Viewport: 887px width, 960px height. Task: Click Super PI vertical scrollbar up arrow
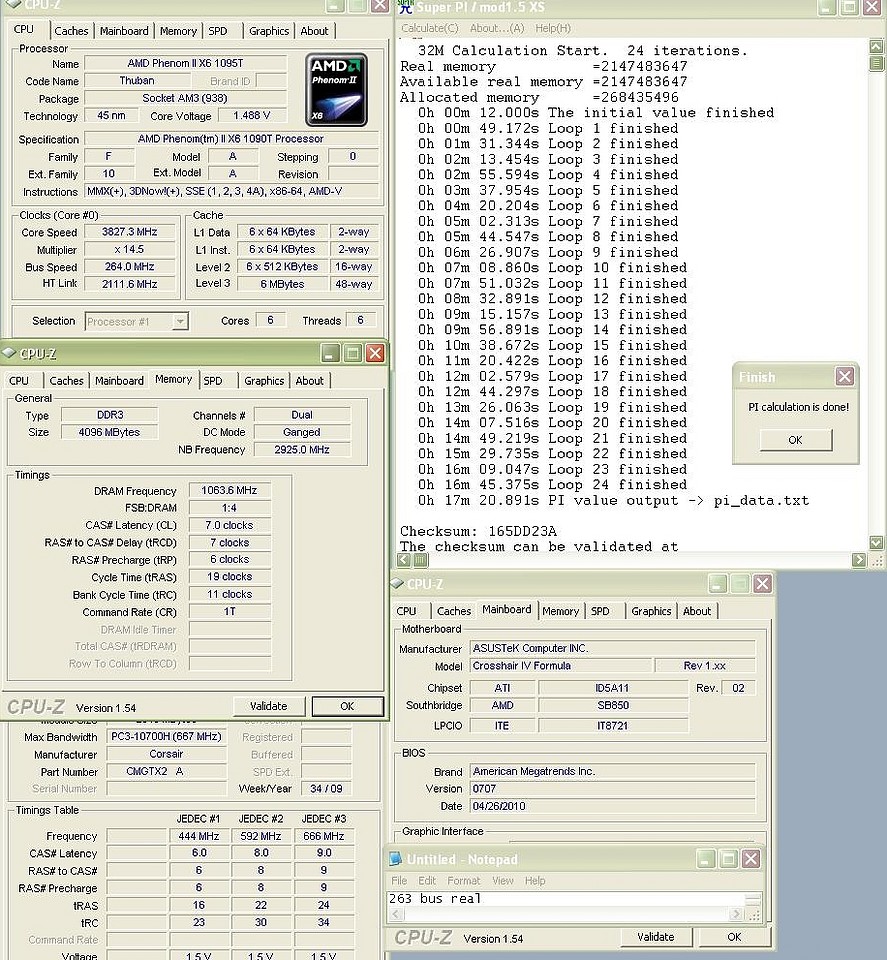click(876, 46)
